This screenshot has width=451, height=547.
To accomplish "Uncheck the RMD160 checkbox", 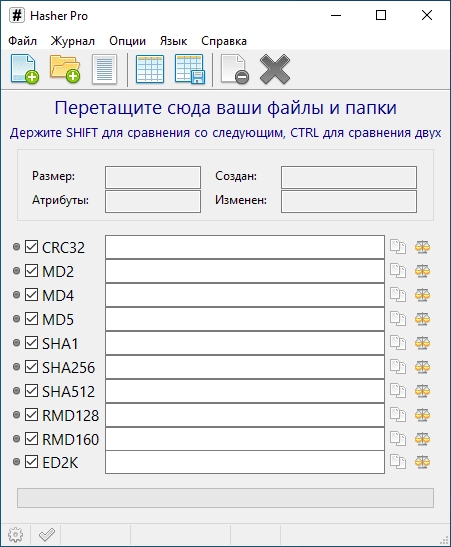I will [31, 438].
